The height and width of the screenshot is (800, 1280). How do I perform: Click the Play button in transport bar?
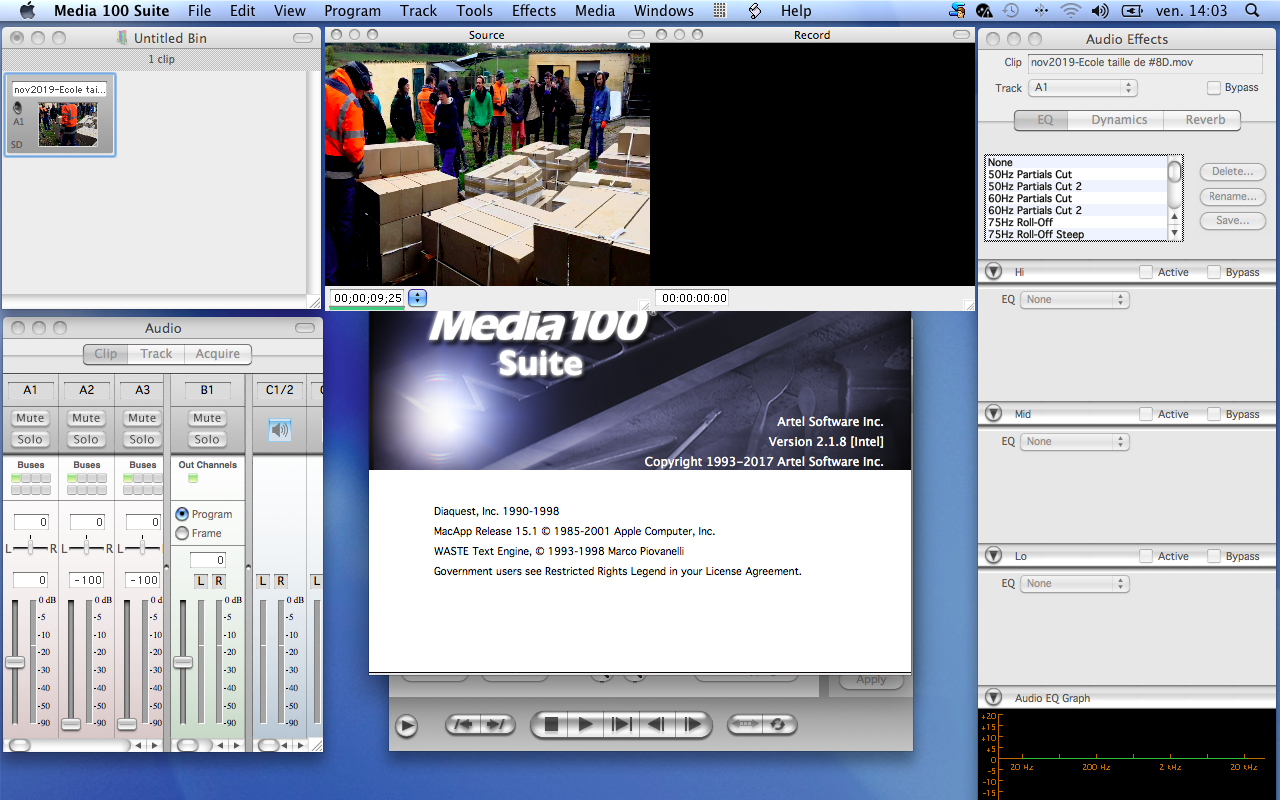pos(586,725)
